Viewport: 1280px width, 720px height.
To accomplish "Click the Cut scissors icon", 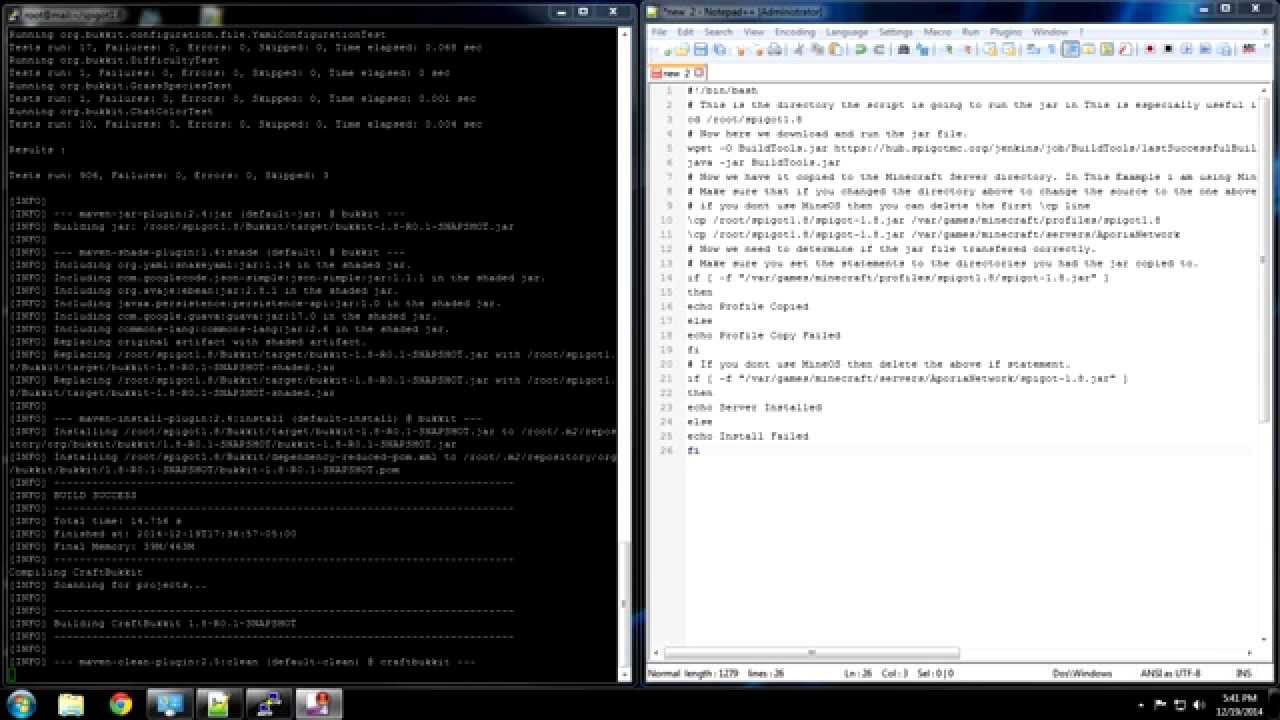I will [x=799, y=49].
